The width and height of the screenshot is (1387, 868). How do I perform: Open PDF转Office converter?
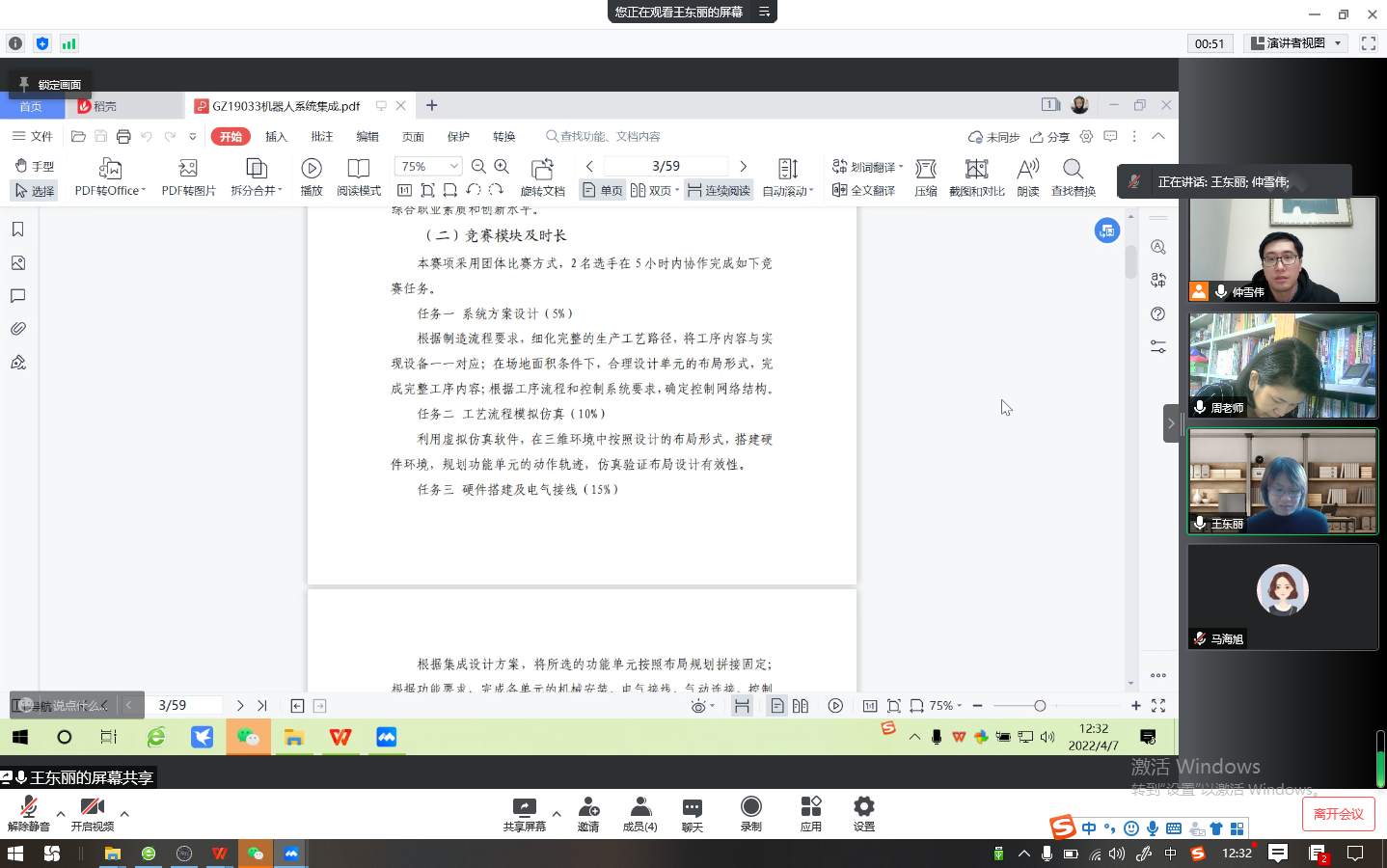pos(110,177)
